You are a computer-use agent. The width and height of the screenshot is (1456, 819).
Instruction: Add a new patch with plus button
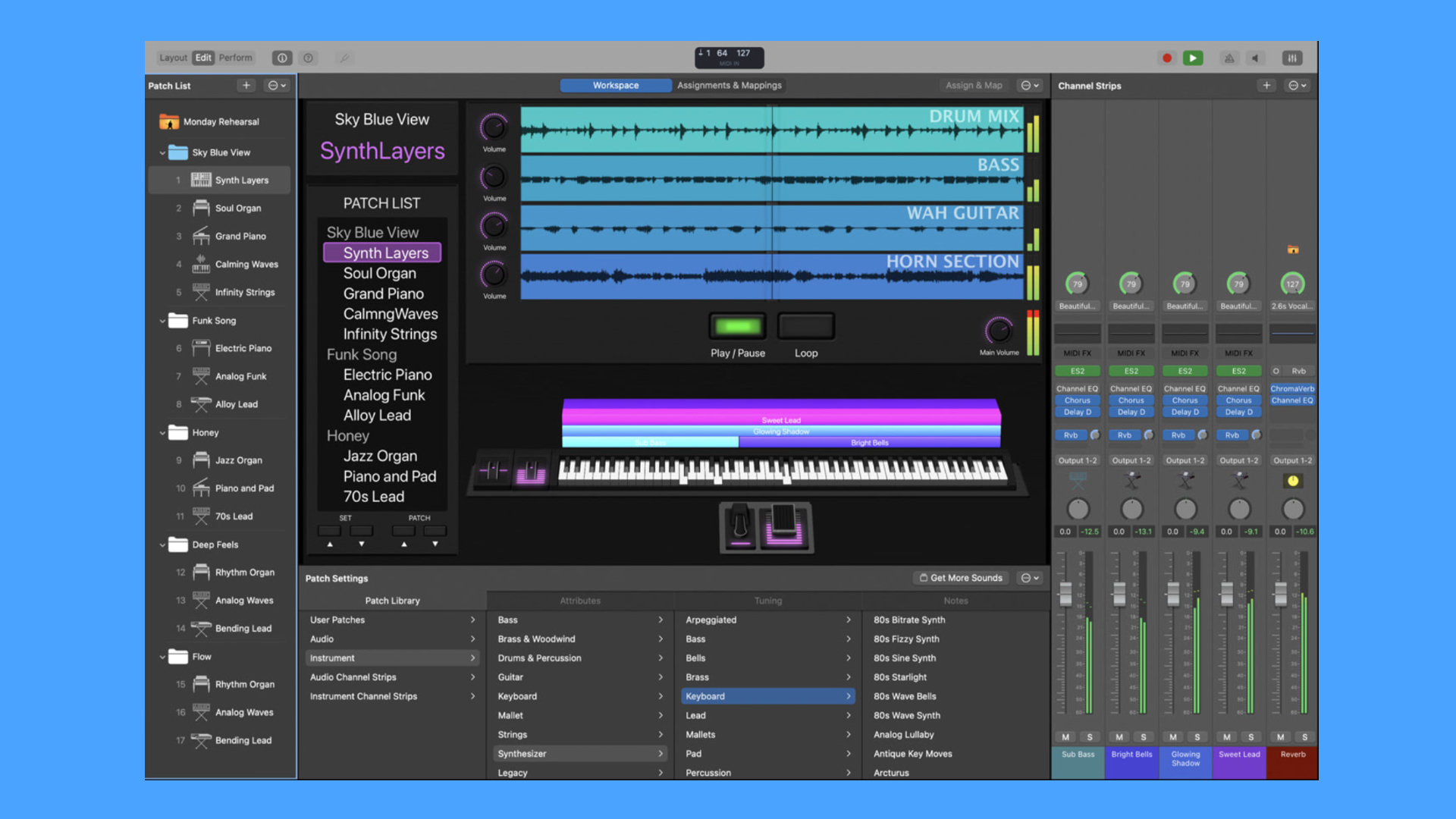click(246, 86)
